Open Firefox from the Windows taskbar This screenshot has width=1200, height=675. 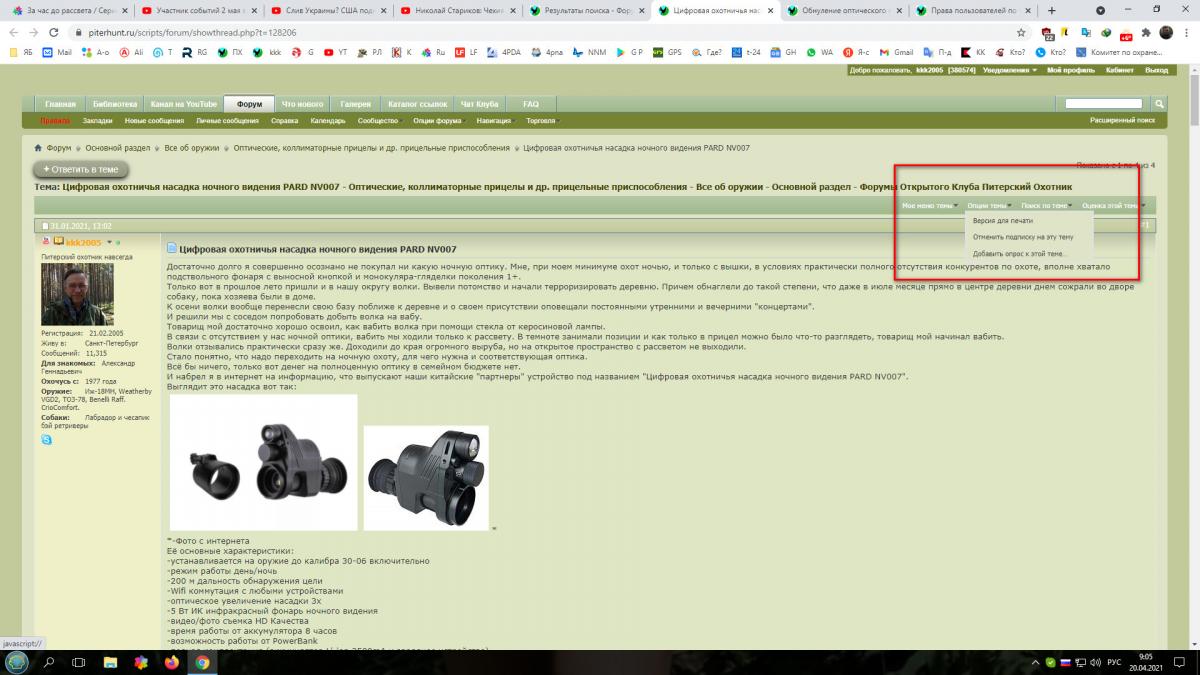(171, 662)
